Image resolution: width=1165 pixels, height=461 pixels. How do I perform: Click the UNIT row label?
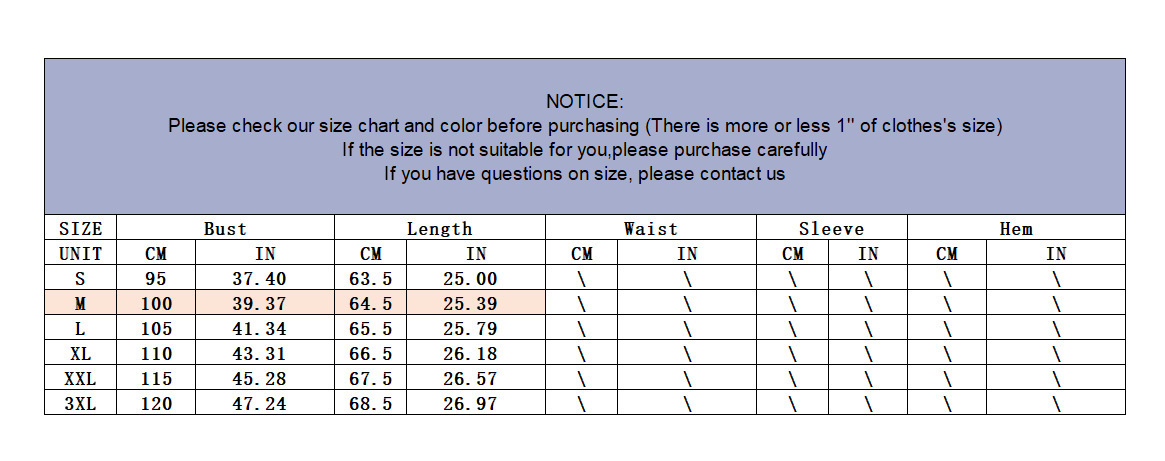tap(81, 254)
